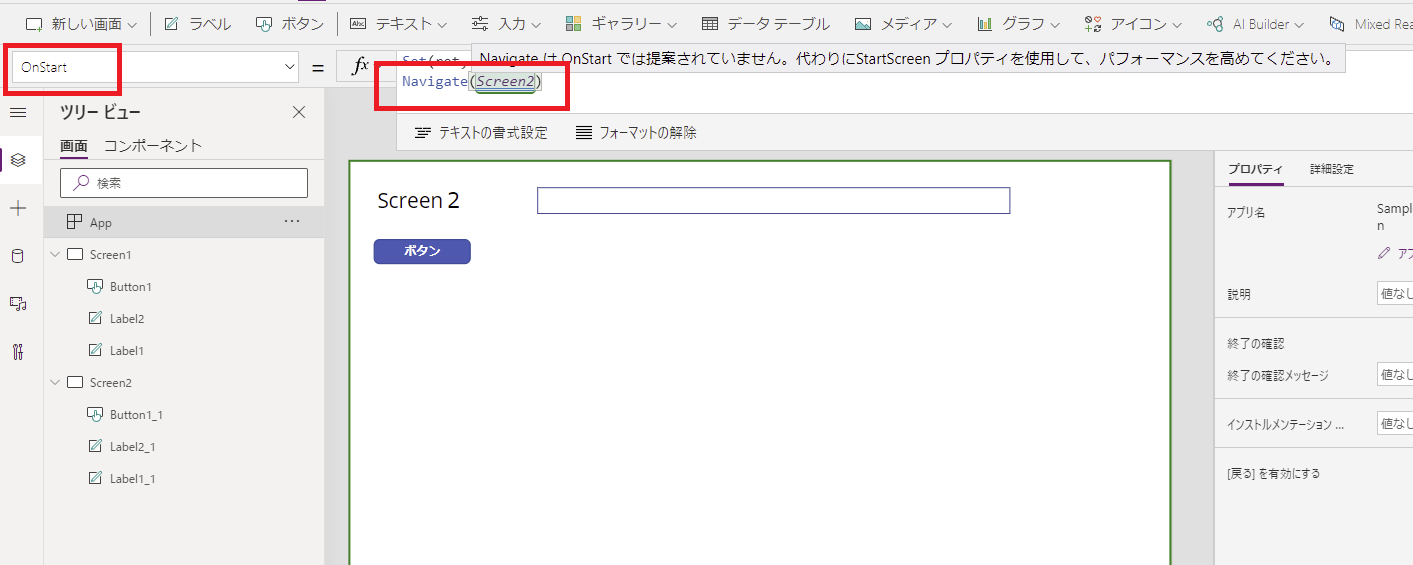Click テキストの書式設定 button
Screen dimensions: 1413x565
(481, 133)
